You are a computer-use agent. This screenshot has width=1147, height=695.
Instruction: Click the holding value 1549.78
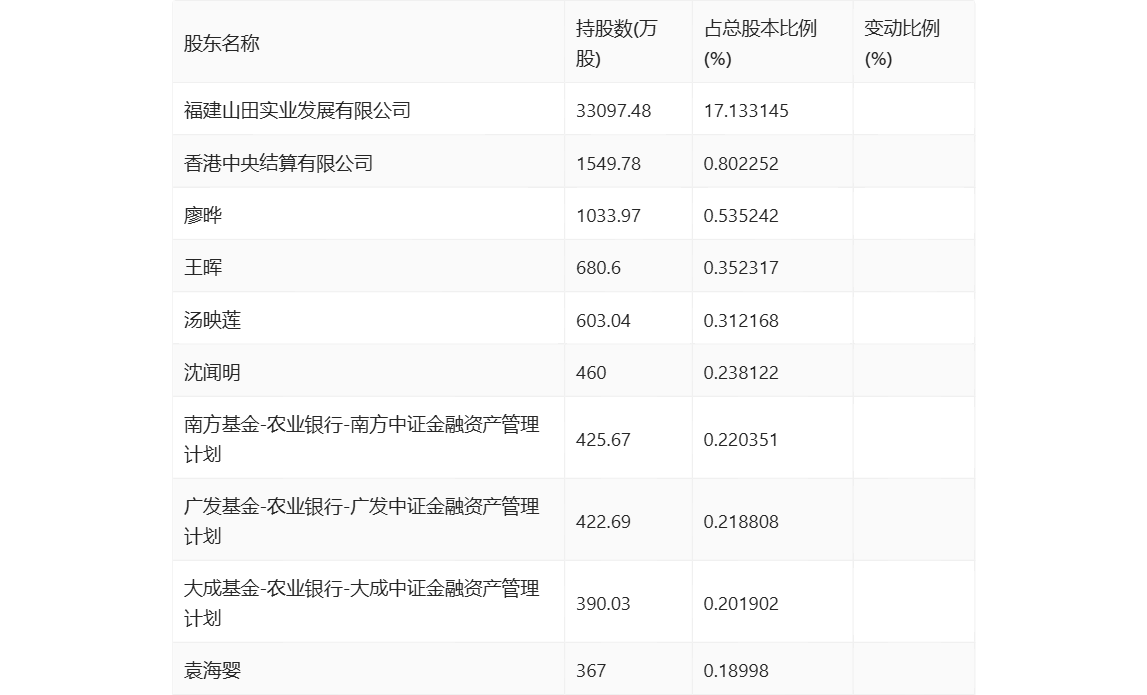point(608,163)
